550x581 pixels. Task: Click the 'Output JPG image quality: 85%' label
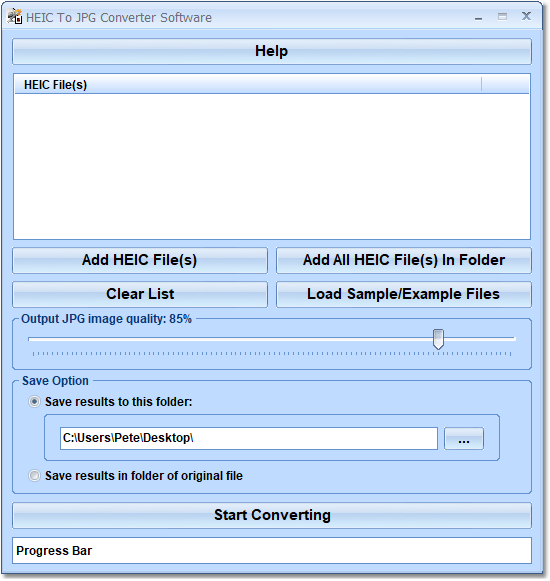coord(106,319)
